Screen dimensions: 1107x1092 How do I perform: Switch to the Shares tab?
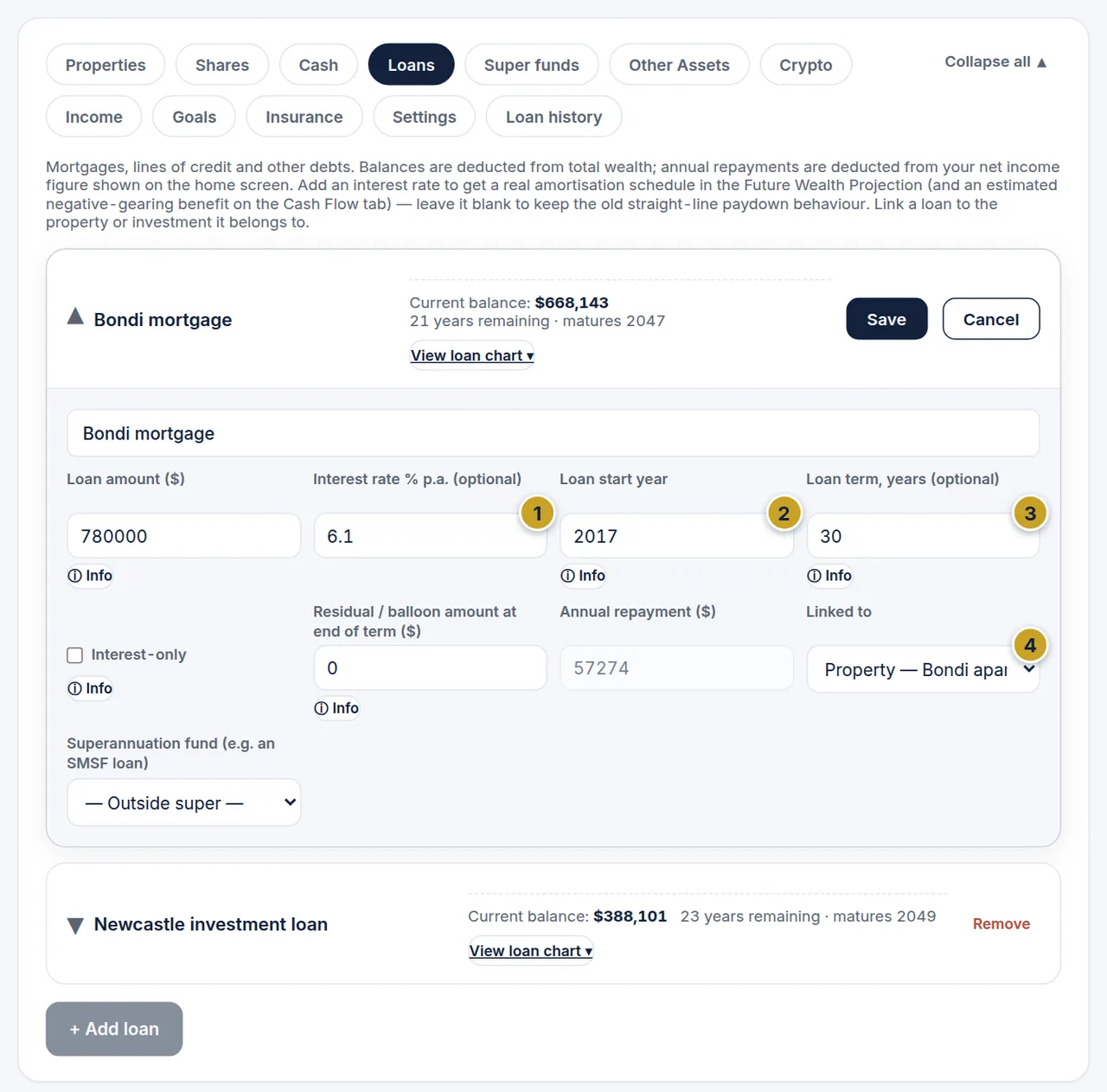coord(222,65)
